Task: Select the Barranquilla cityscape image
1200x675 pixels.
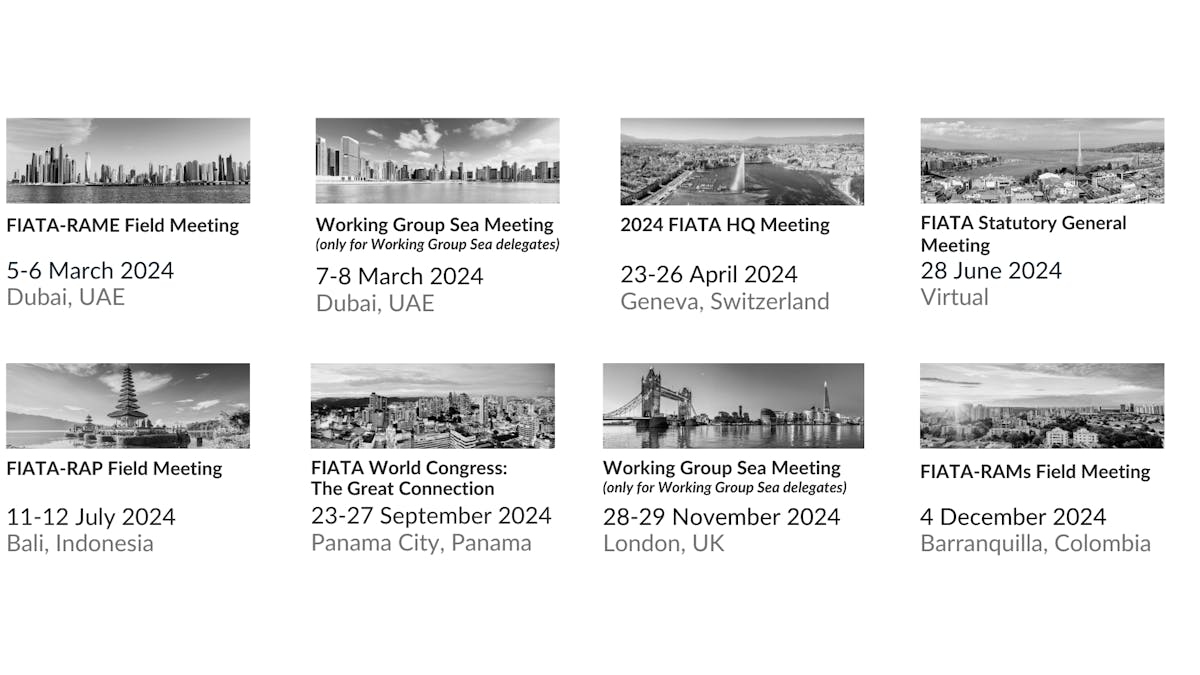Action: pos(1042,405)
